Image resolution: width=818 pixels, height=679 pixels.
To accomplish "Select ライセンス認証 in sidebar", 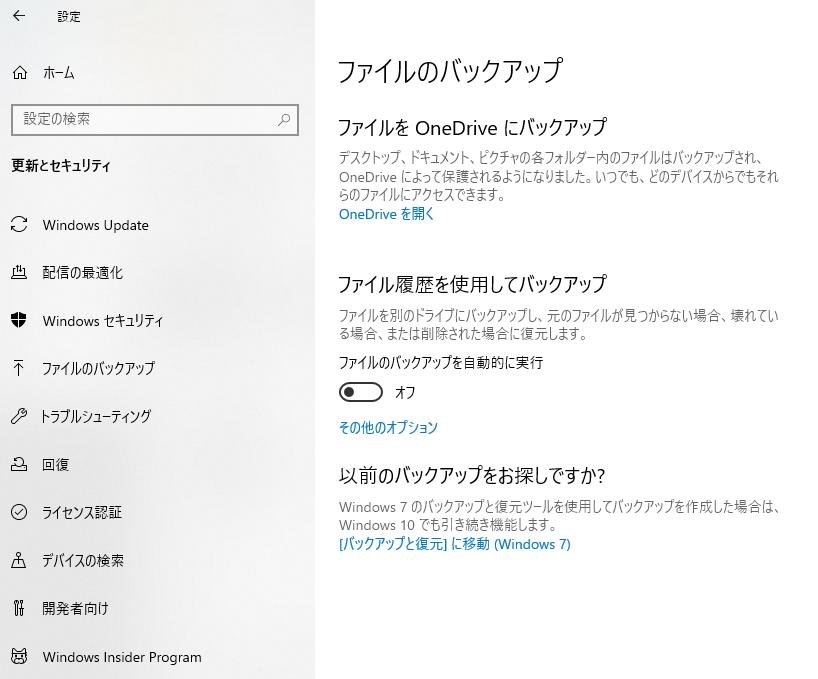I will (x=82, y=512).
